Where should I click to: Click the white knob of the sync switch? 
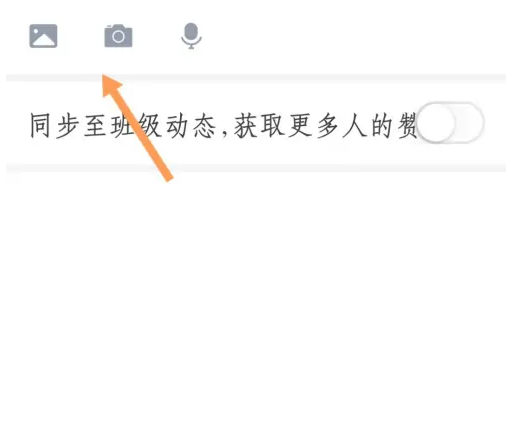[x=436, y=123]
